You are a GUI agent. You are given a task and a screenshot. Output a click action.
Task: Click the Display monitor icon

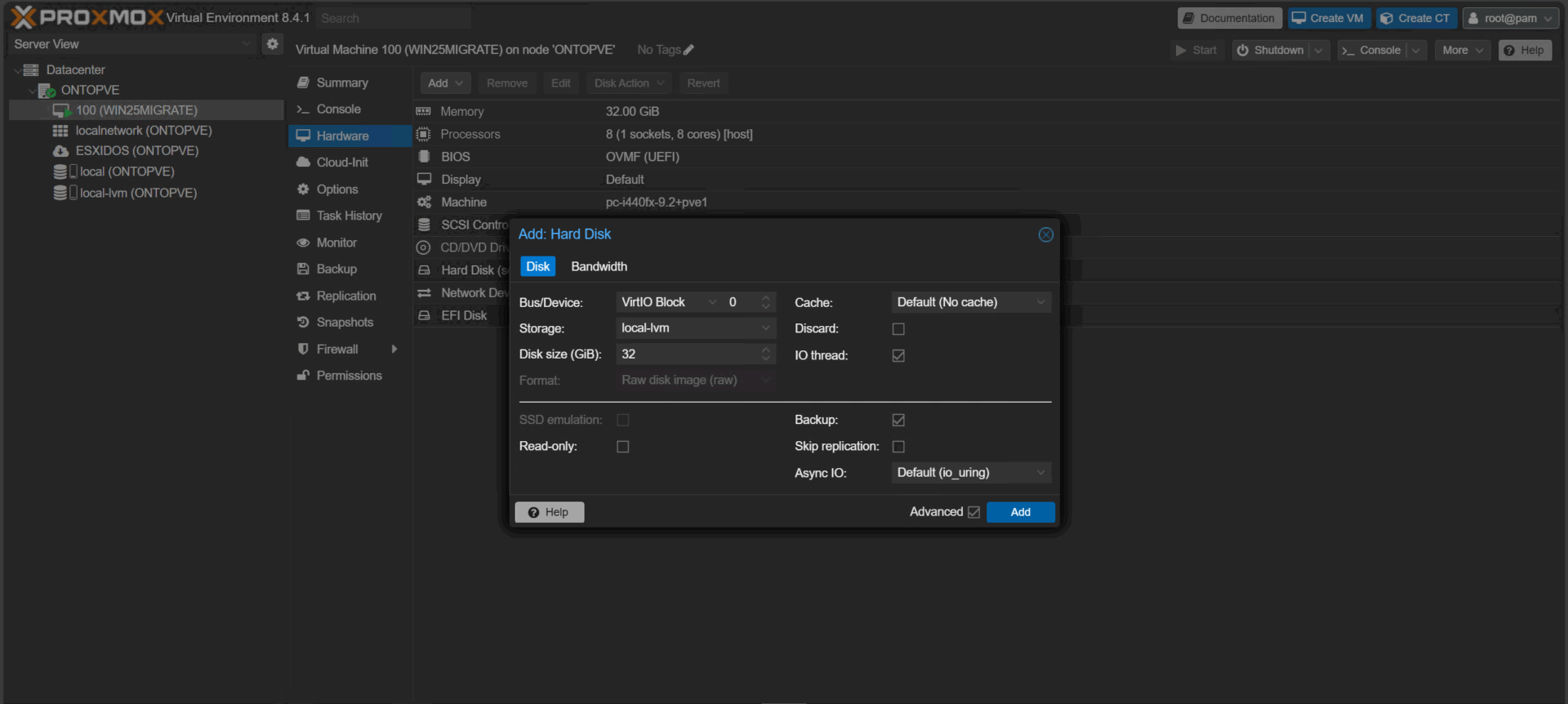424,179
